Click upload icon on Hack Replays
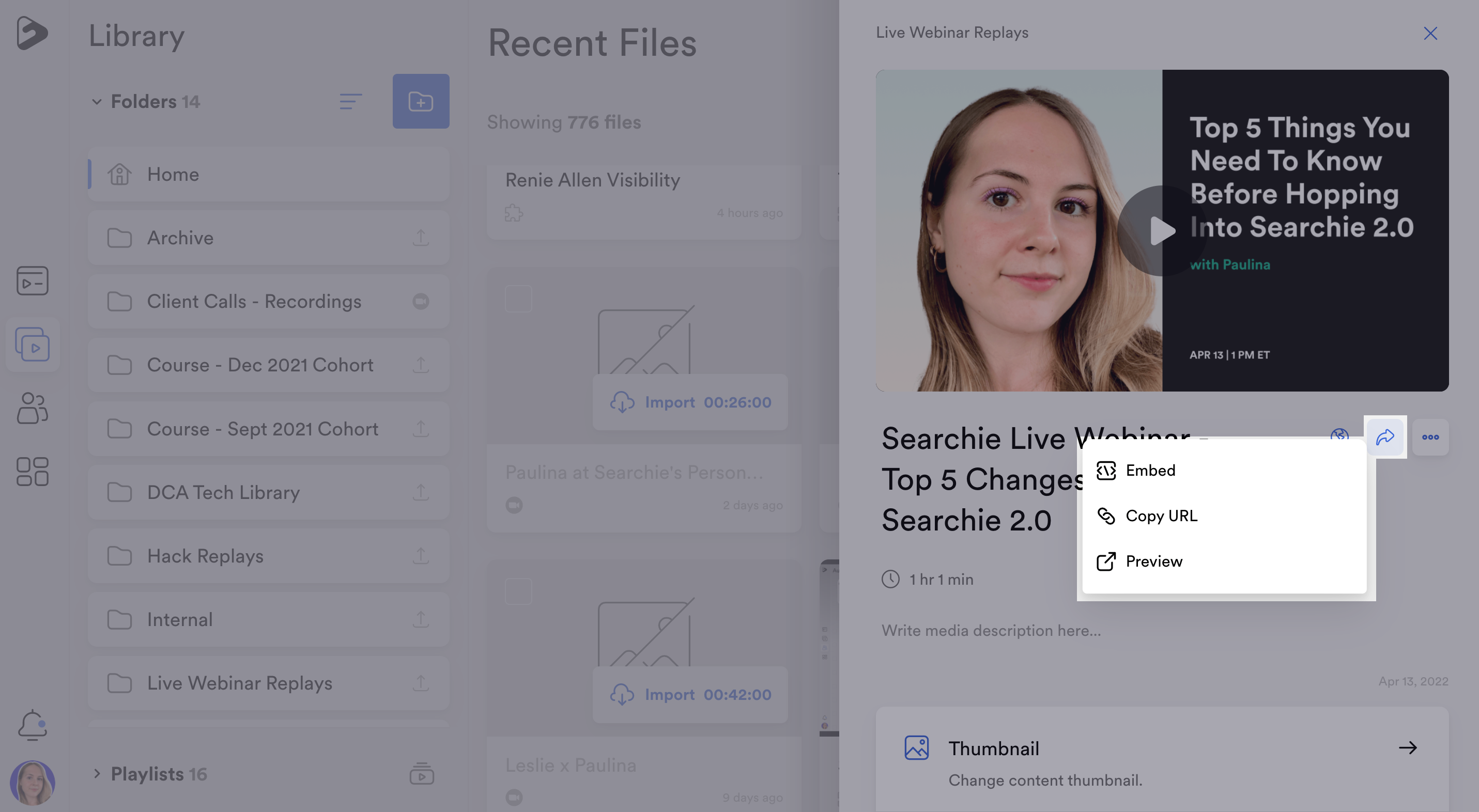1479x812 pixels. (421, 556)
